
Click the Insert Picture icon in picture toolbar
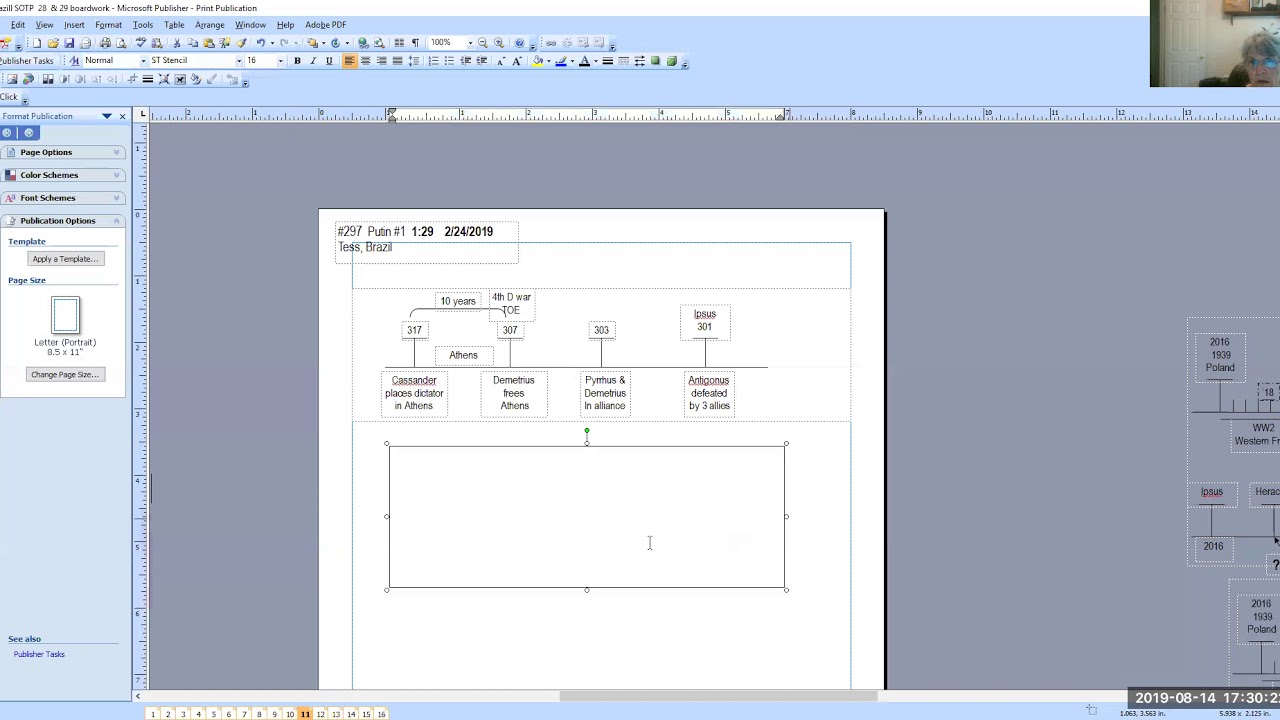click(x=12, y=79)
